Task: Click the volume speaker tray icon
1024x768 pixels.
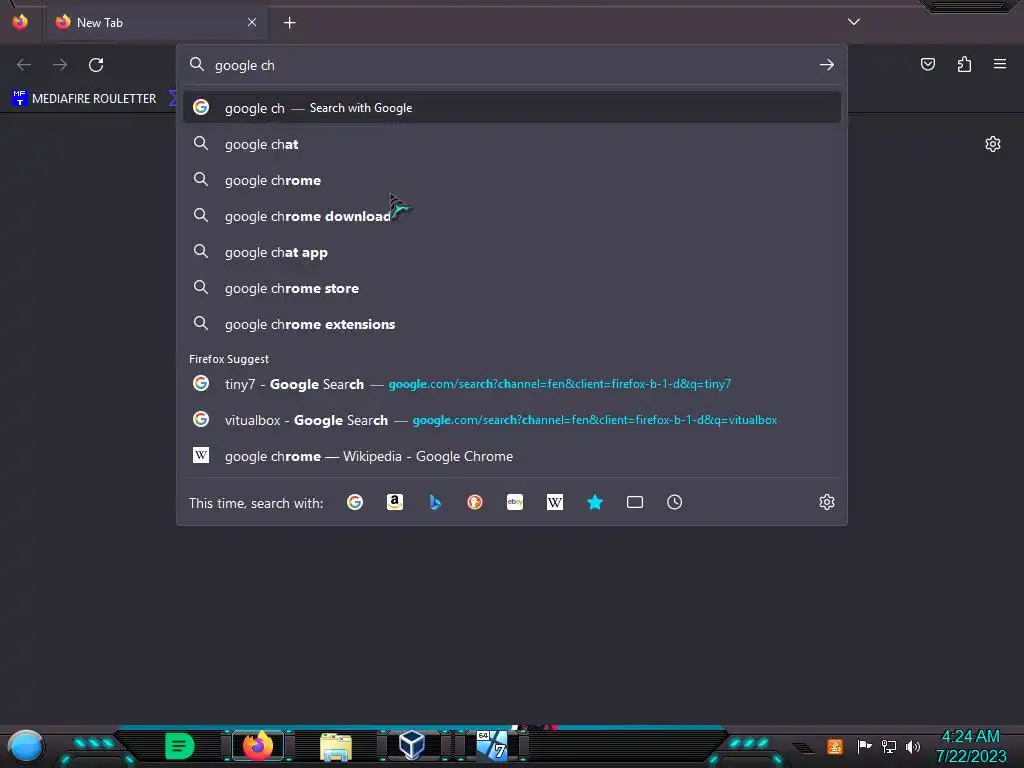Action: tap(912, 746)
